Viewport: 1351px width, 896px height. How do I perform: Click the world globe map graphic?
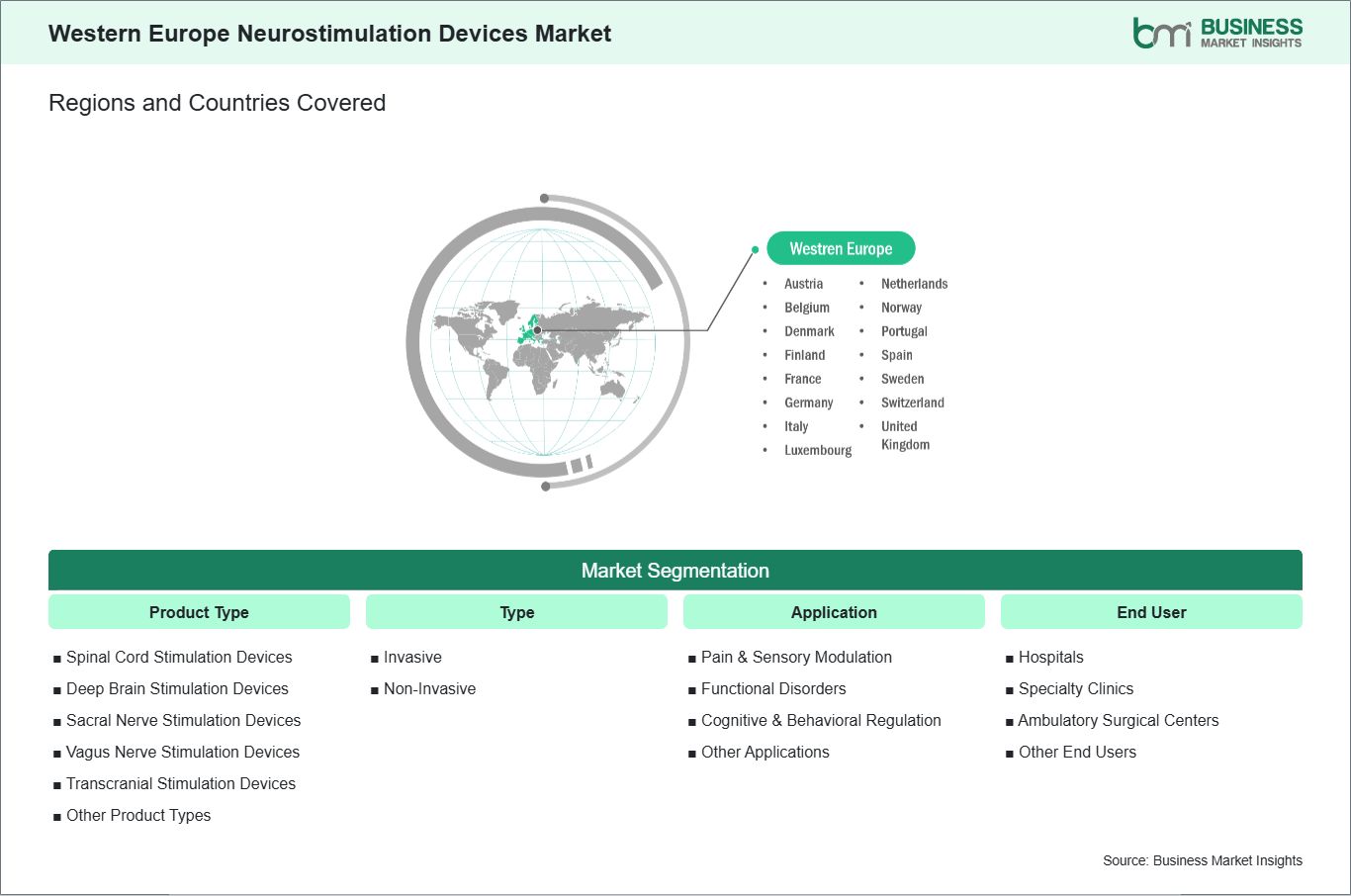click(548, 342)
